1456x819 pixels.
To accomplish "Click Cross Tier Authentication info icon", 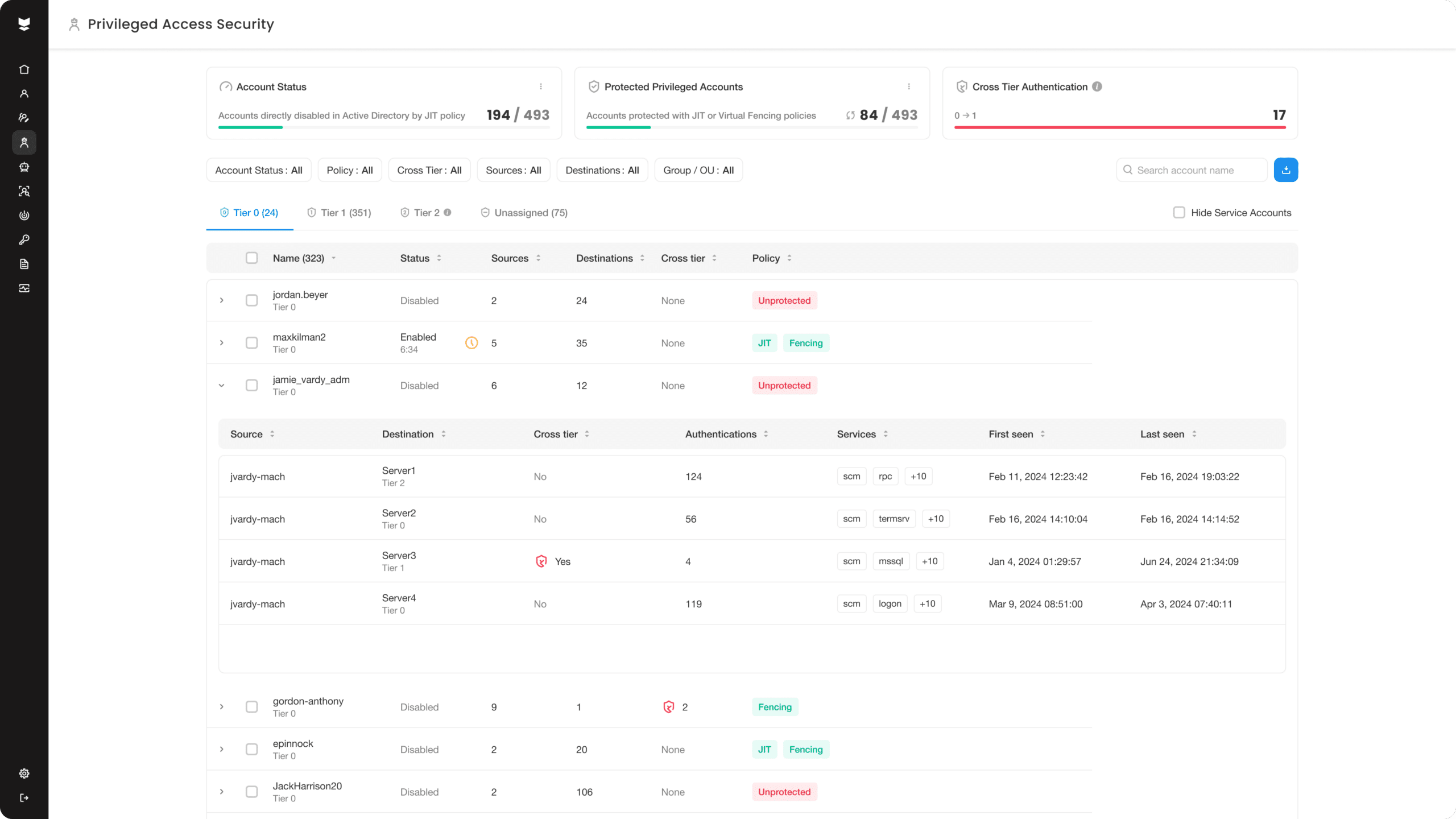I will 1097,86.
